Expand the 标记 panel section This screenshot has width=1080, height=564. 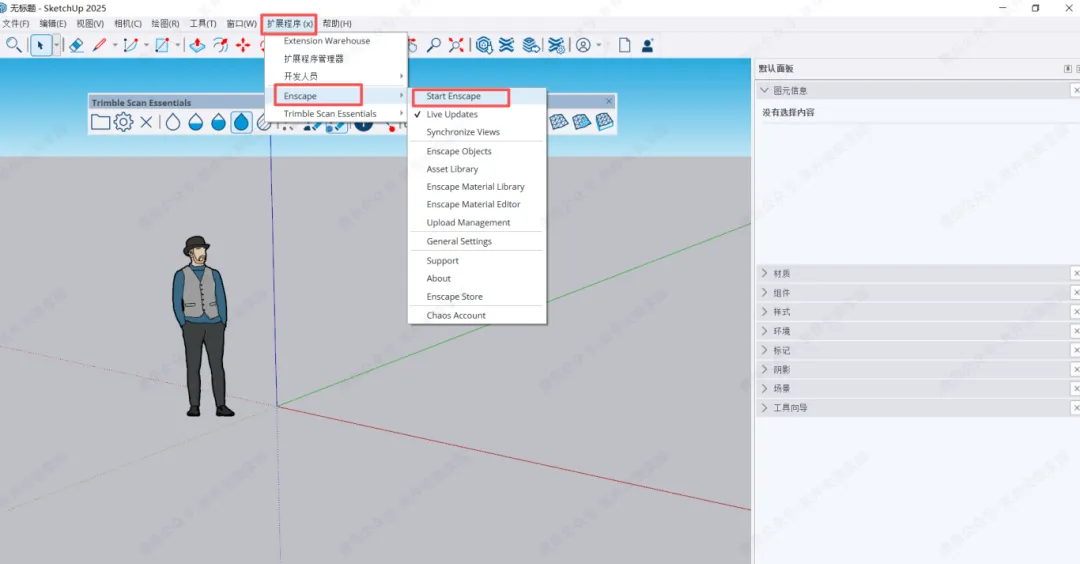click(x=764, y=351)
